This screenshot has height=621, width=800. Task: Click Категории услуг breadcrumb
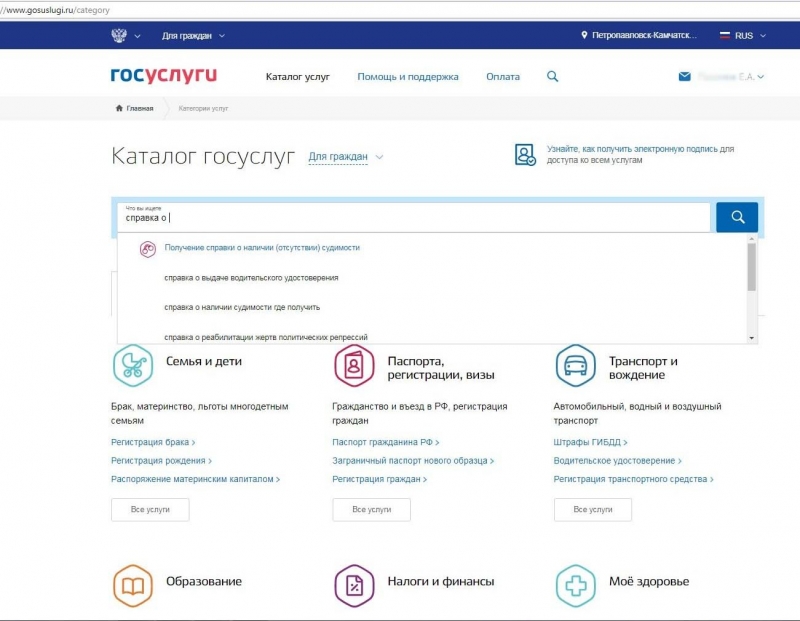tap(203, 108)
